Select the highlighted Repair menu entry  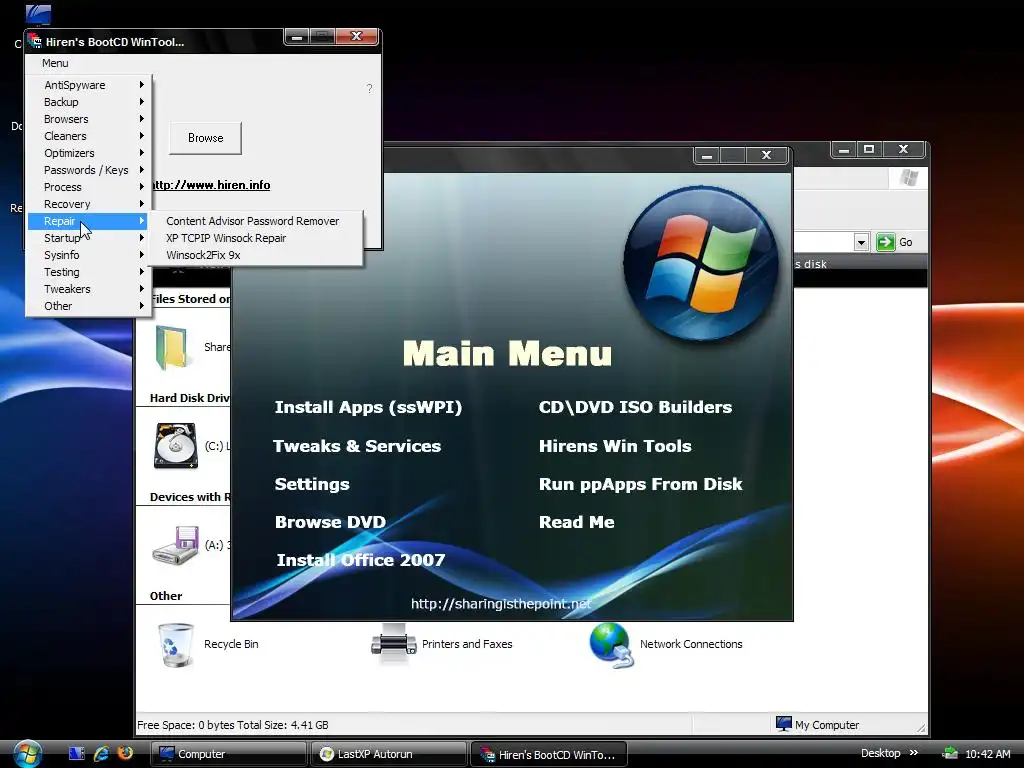87,221
